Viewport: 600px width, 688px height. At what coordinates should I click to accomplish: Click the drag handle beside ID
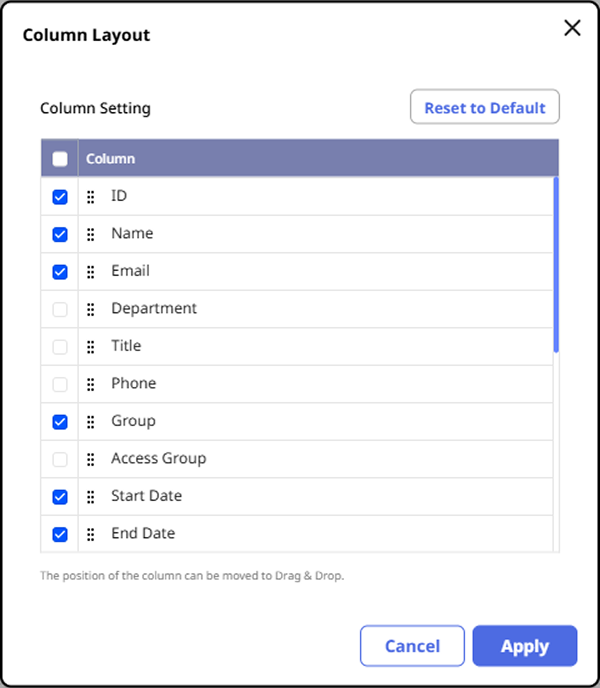pos(90,197)
